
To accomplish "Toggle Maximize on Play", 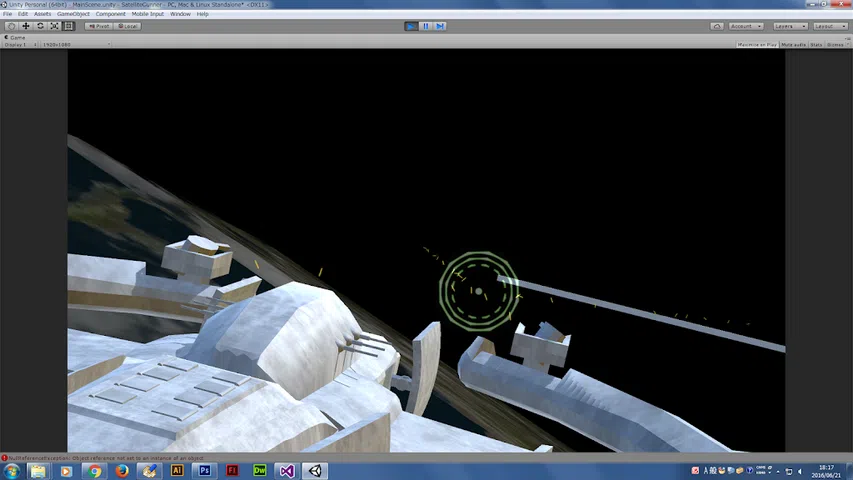I will pyautogui.click(x=757, y=45).
